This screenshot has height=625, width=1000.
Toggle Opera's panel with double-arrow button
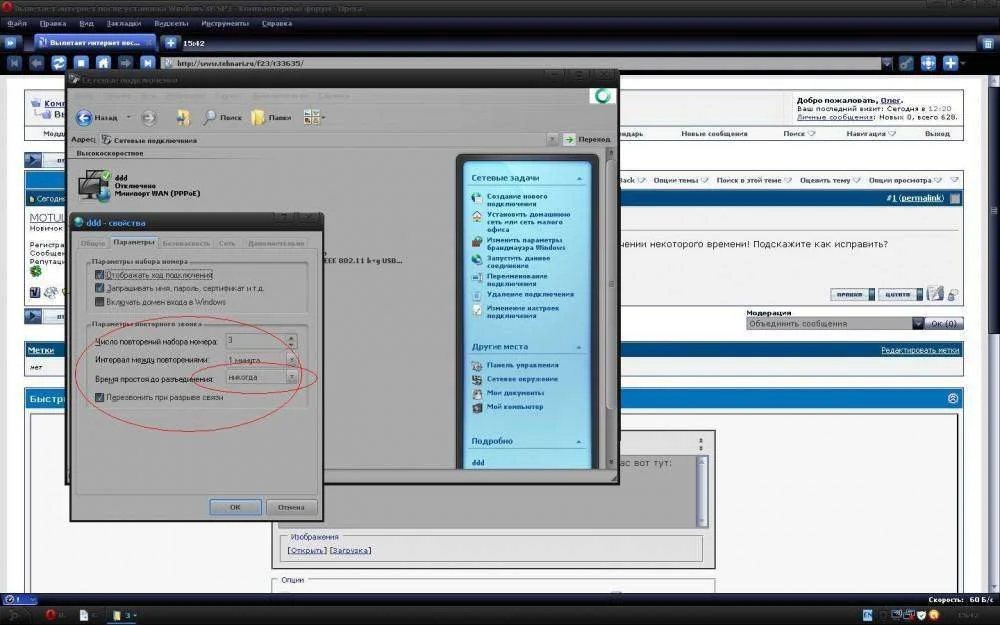click(x=10, y=43)
